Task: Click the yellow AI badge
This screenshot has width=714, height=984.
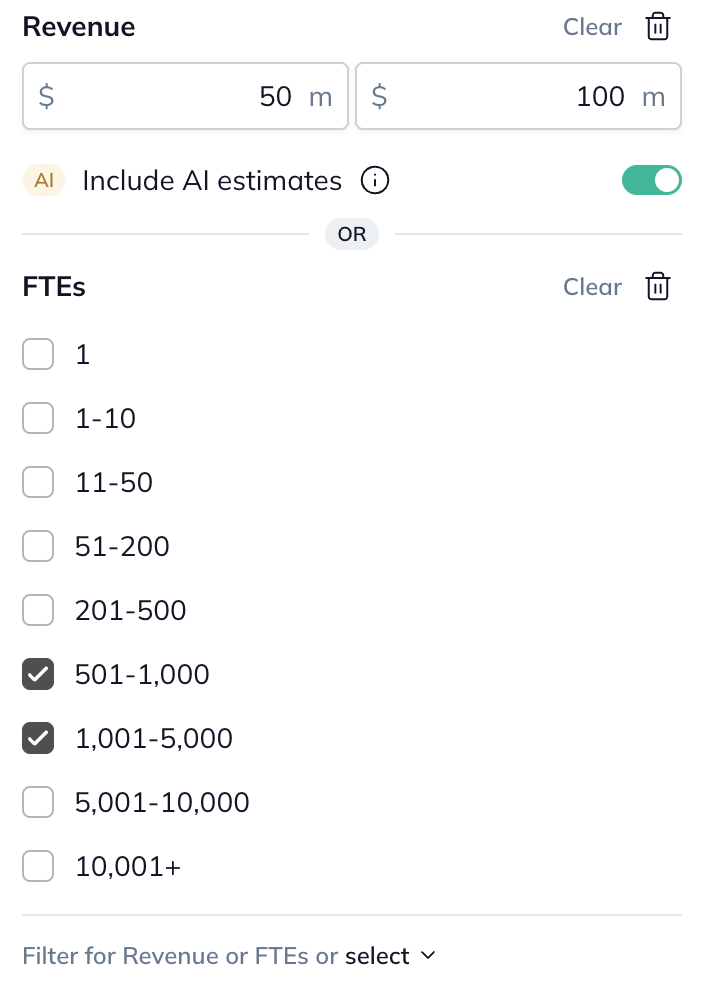Action: pos(44,181)
